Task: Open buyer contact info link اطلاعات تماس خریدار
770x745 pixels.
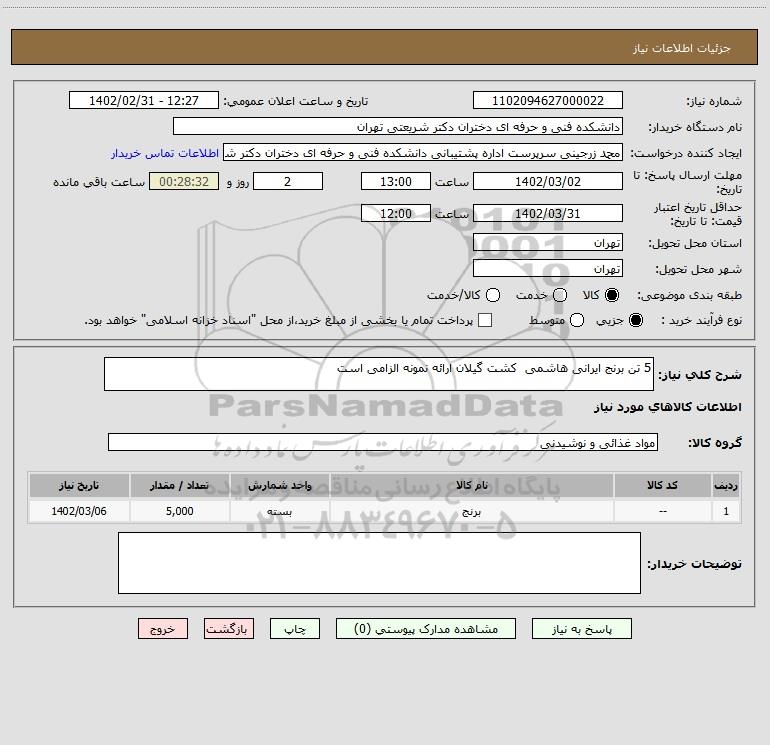Action: tap(165, 153)
